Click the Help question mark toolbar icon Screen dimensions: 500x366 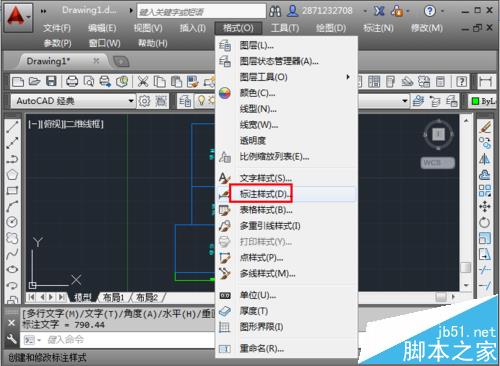click(461, 81)
